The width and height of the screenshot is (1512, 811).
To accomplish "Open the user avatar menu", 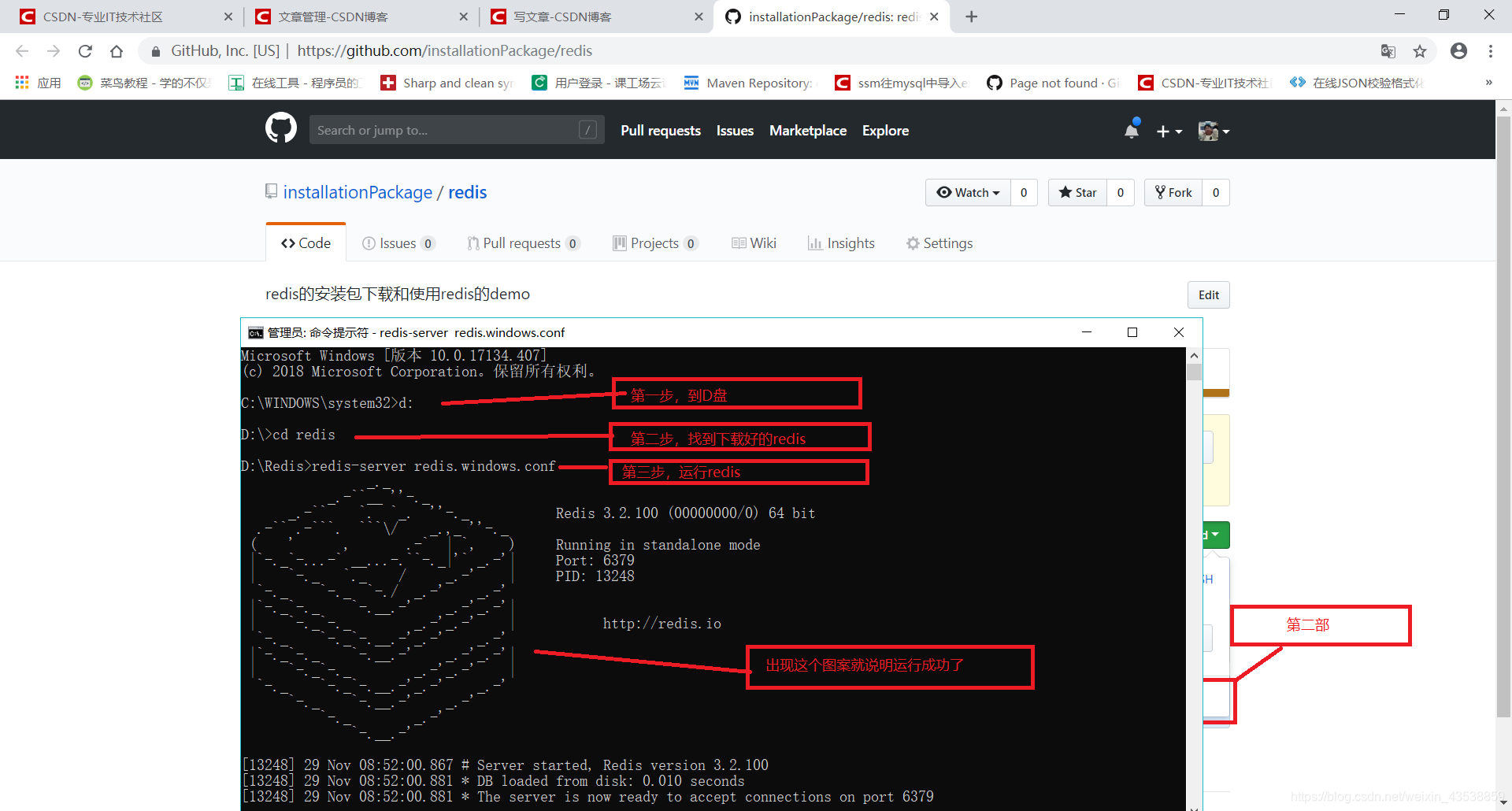I will click(1213, 131).
